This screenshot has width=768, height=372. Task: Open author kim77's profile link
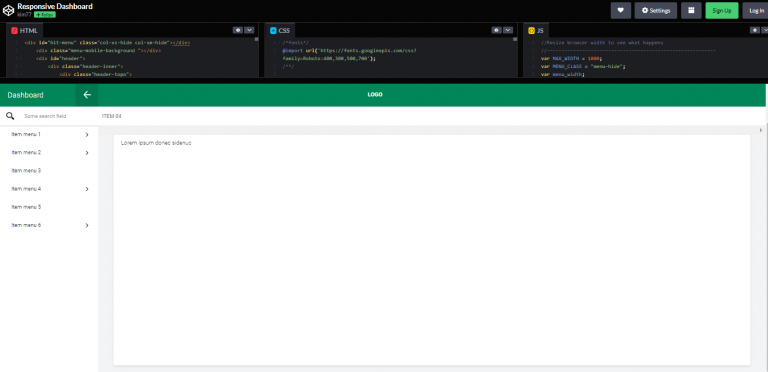[x=24, y=15]
